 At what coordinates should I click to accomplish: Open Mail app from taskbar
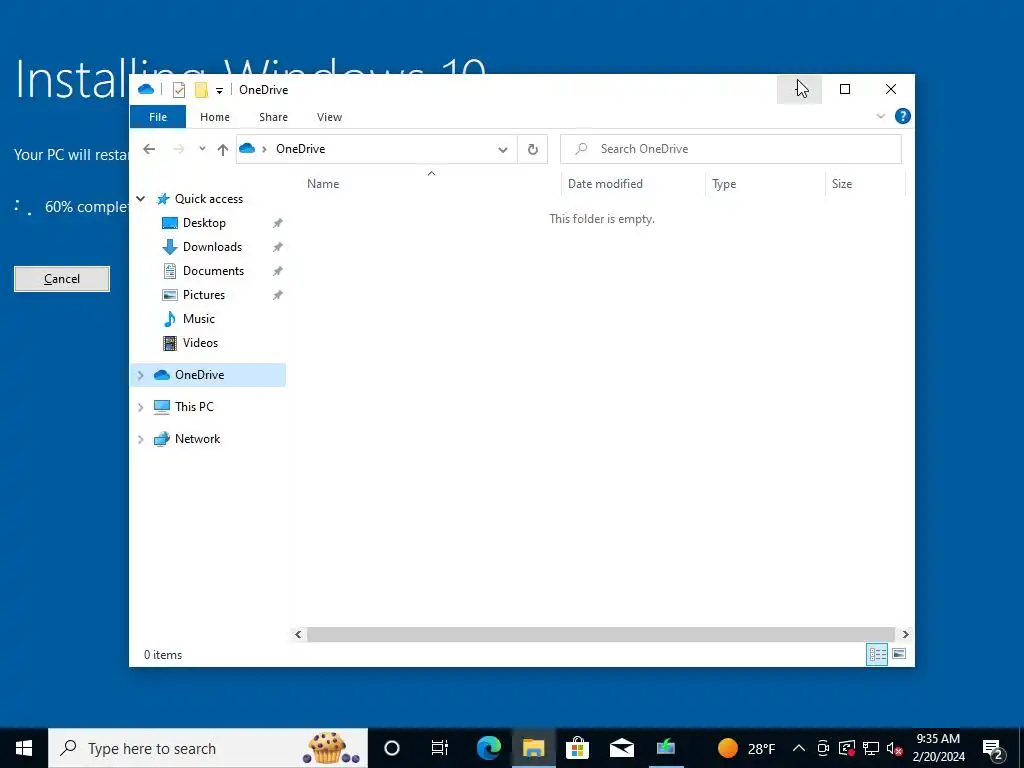click(622, 748)
